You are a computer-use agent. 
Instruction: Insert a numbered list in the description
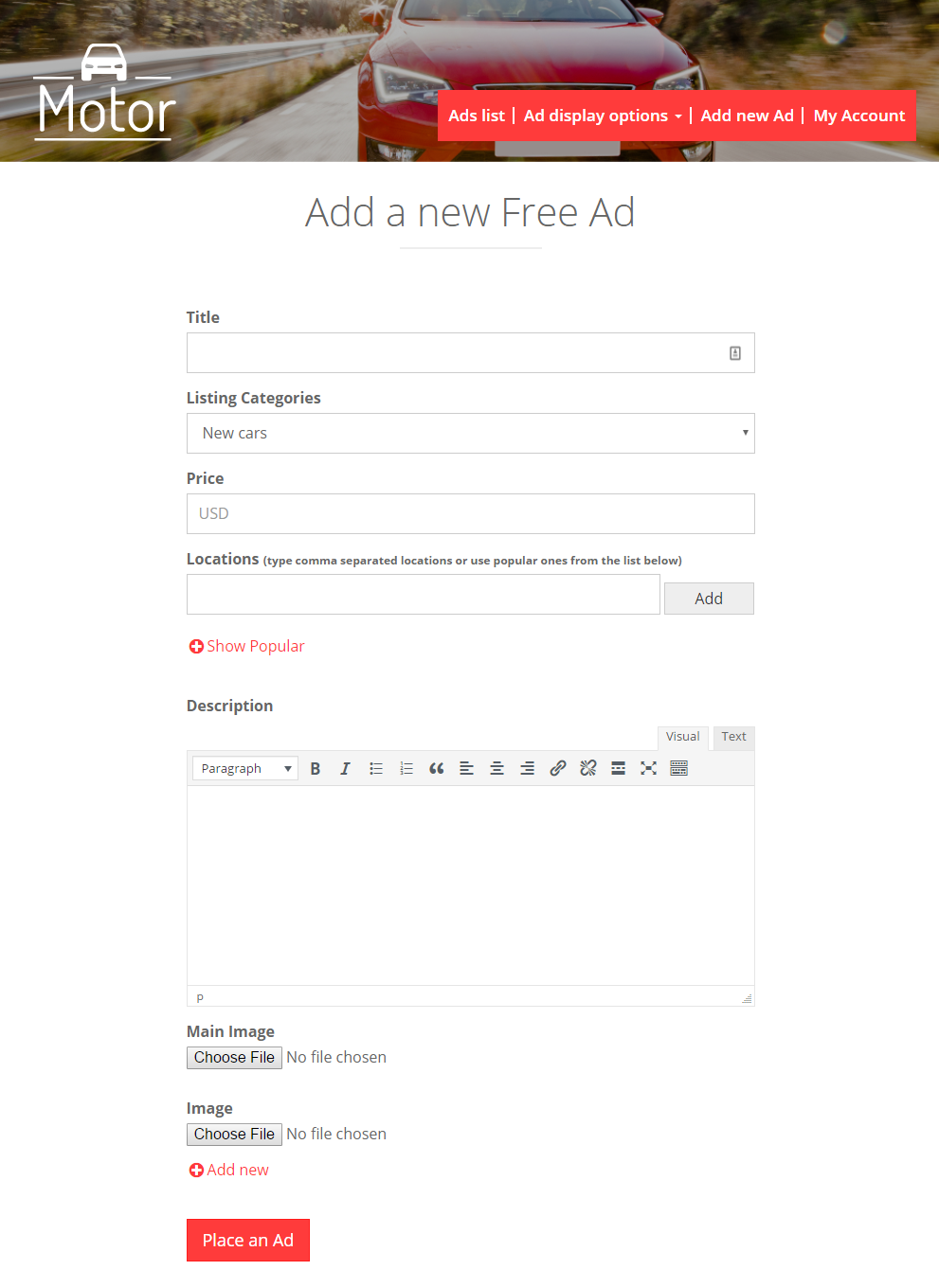[x=406, y=768]
